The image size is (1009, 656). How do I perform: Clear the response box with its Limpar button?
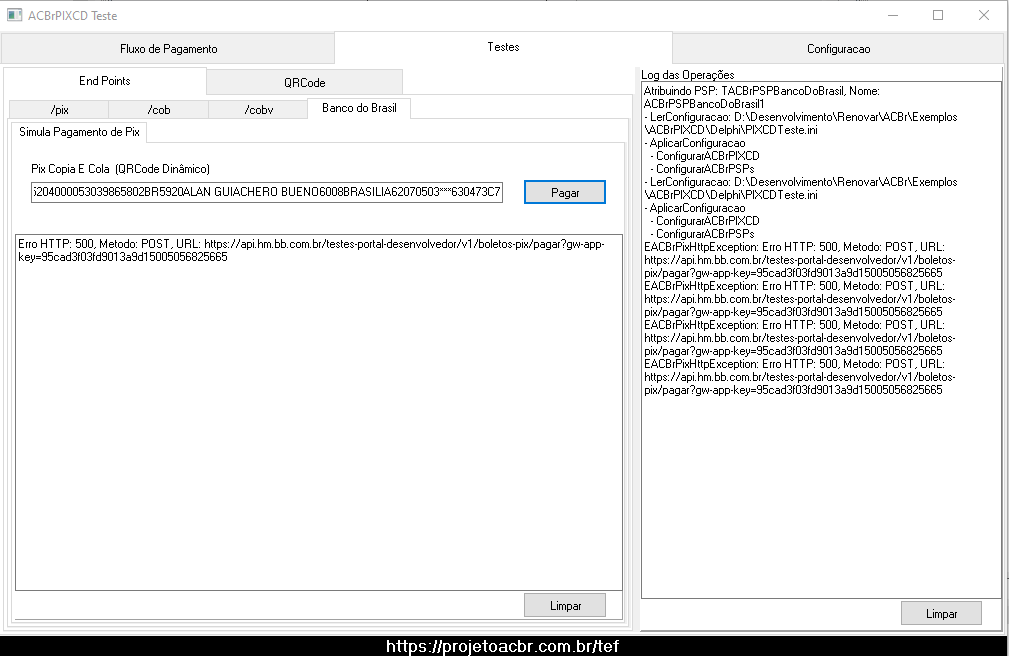point(565,606)
